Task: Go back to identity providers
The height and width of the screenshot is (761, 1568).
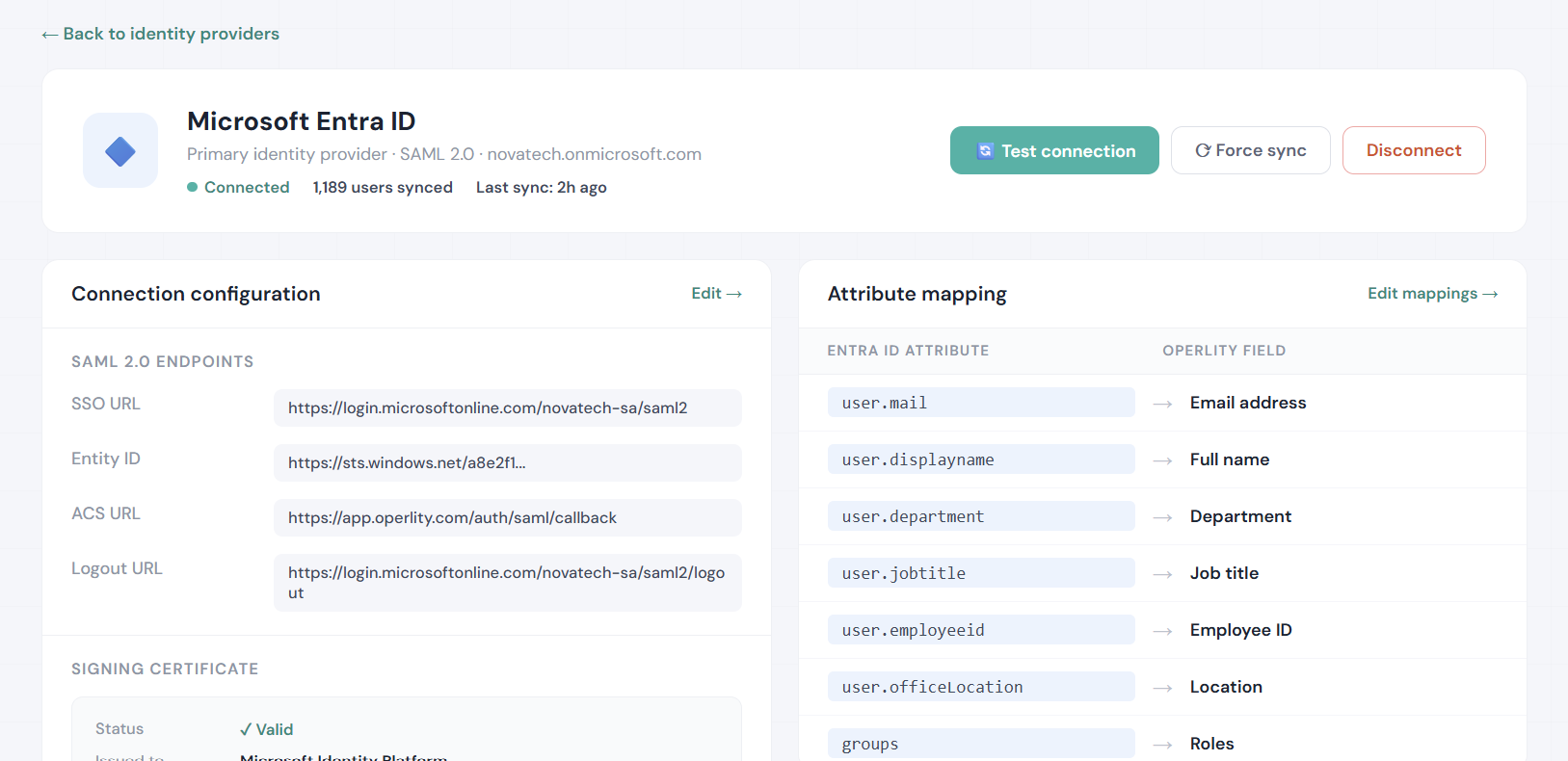Action: [160, 34]
